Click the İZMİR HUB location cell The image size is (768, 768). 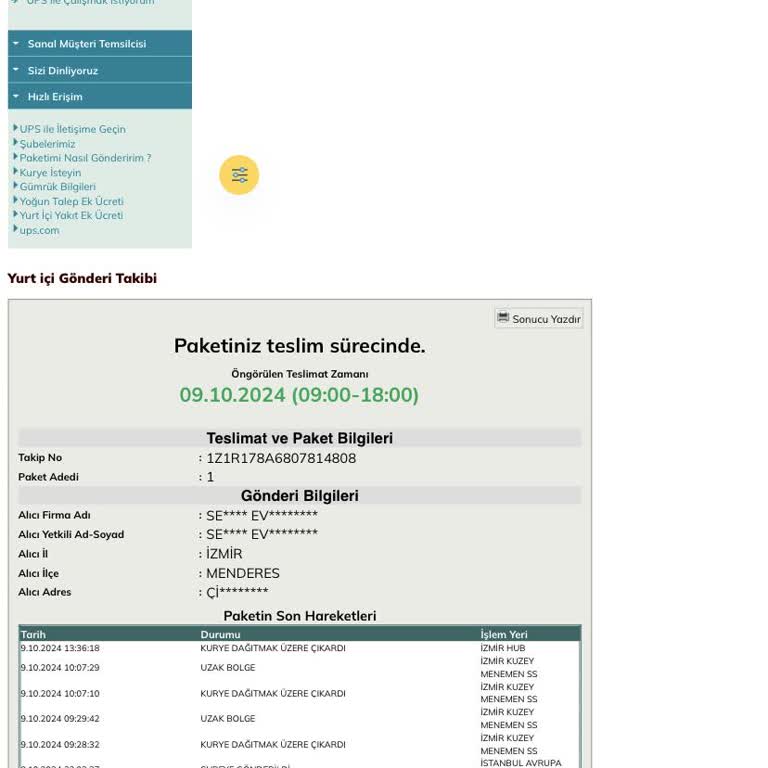(503, 648)
